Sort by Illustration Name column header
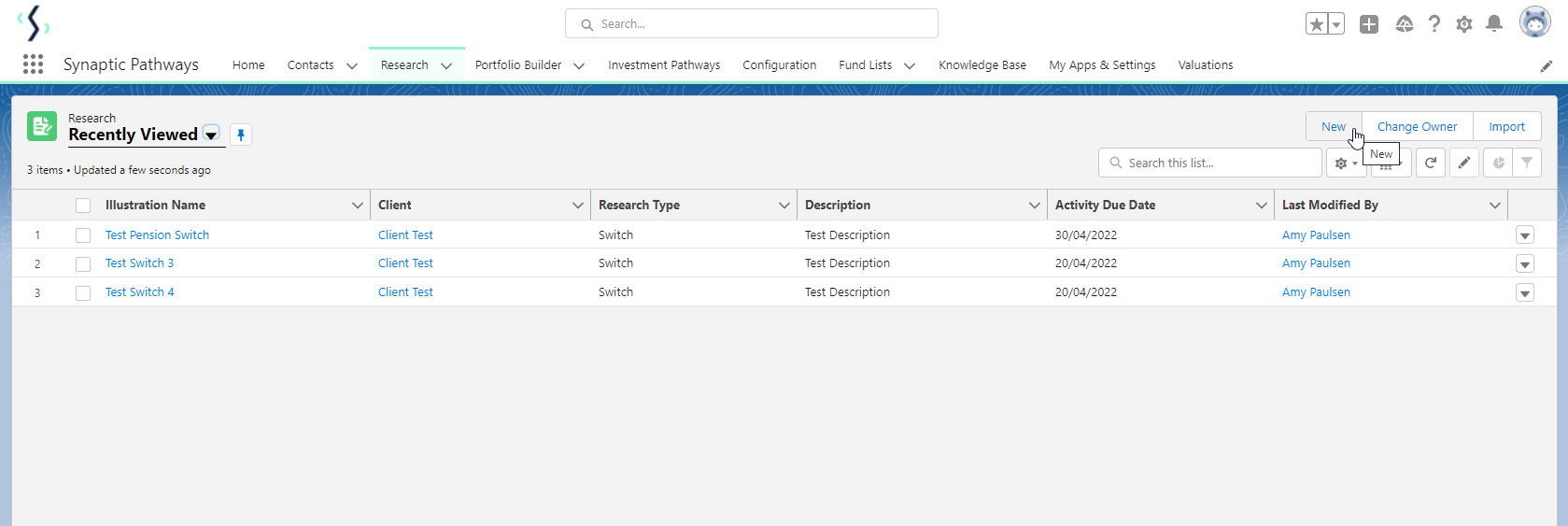The height and width of the screenshot is (526, 1568). click(x=155, y=206)
